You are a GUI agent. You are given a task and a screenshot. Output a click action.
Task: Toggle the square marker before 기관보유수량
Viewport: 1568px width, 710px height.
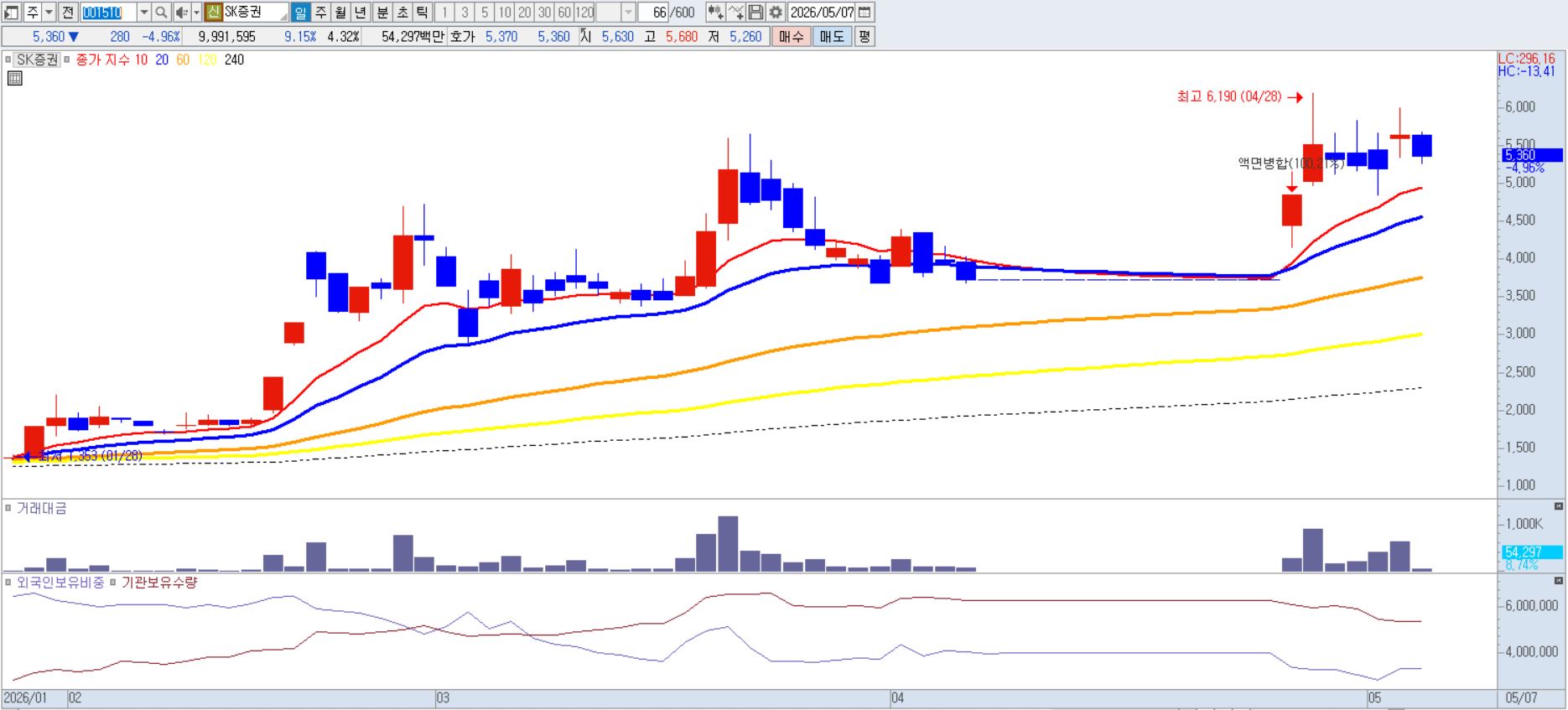tap(114, 582)
